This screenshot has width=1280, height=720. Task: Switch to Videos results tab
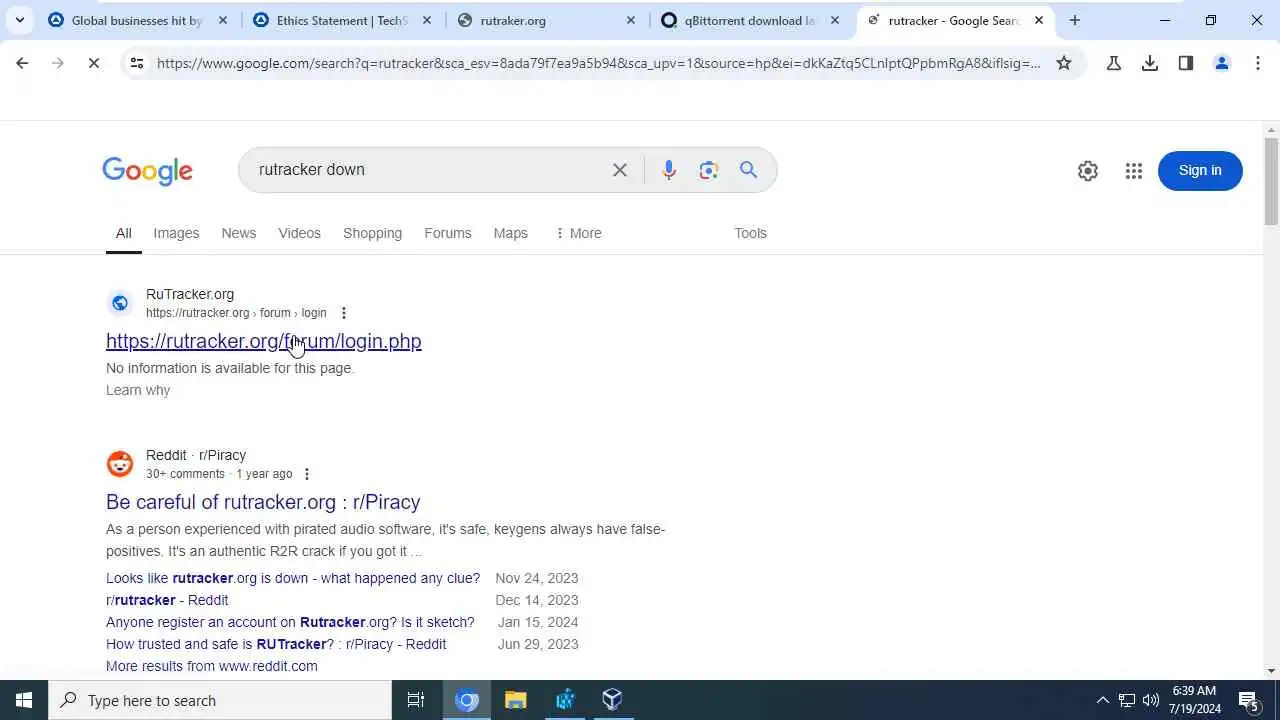299,233
